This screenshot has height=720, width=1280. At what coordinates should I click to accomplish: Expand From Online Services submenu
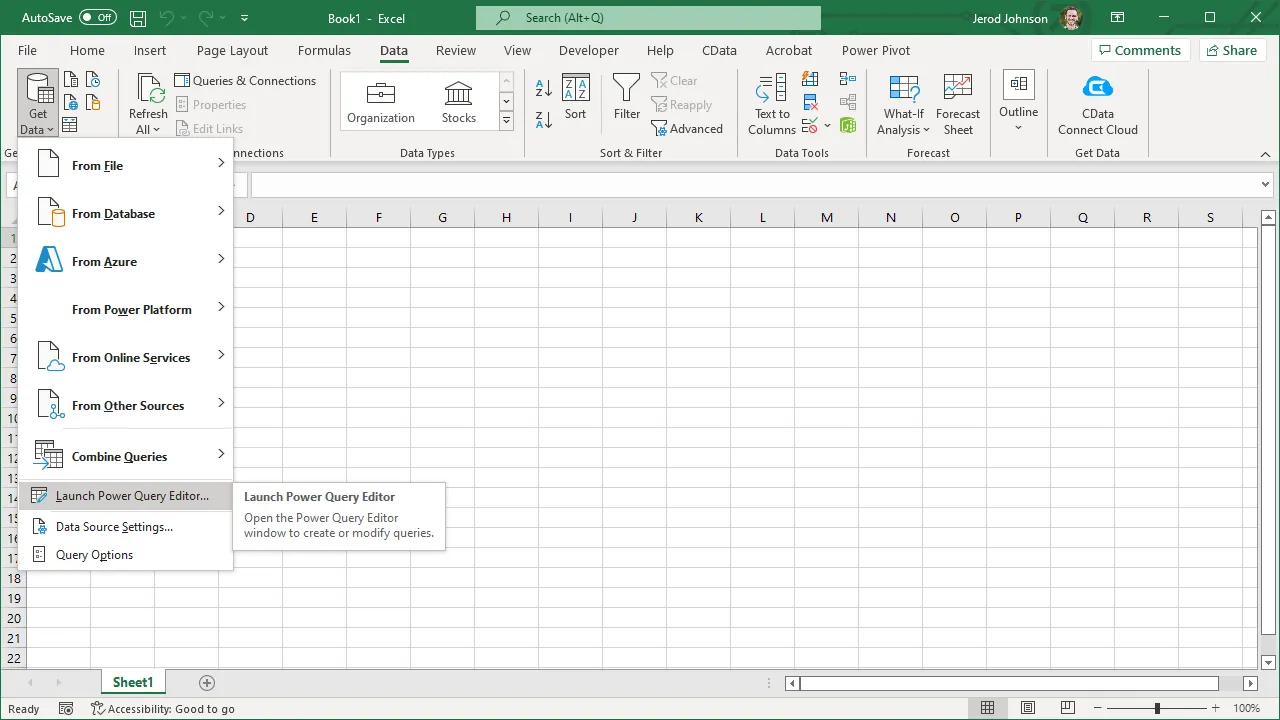click(x=126, y=356)
